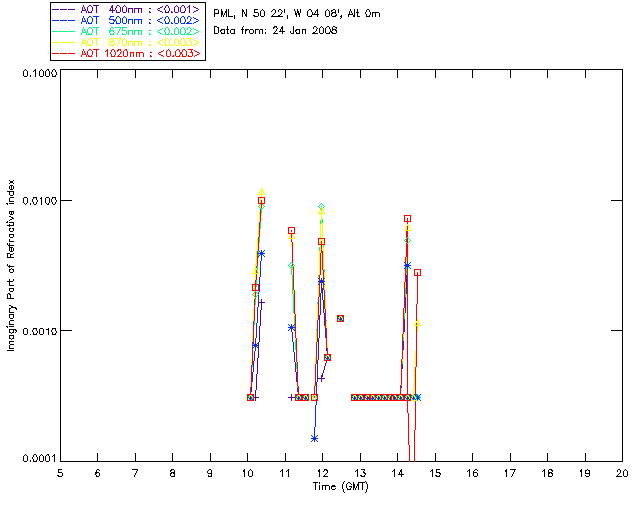Click the 0.0001 y-axis label
The width and height of the screenshot is (640, 512).
tap(40, 459)
